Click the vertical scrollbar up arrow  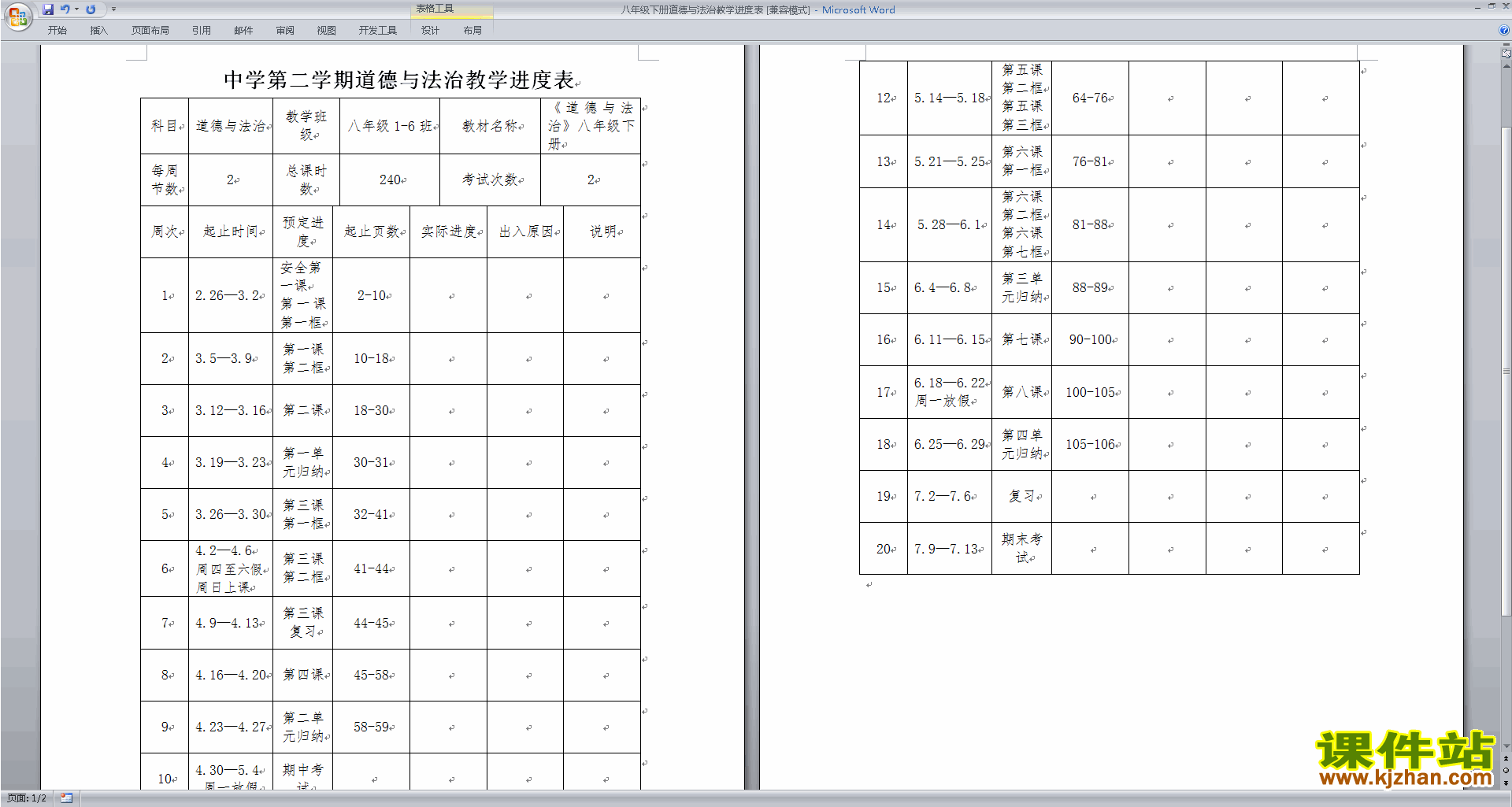[x=1506, y=66]
